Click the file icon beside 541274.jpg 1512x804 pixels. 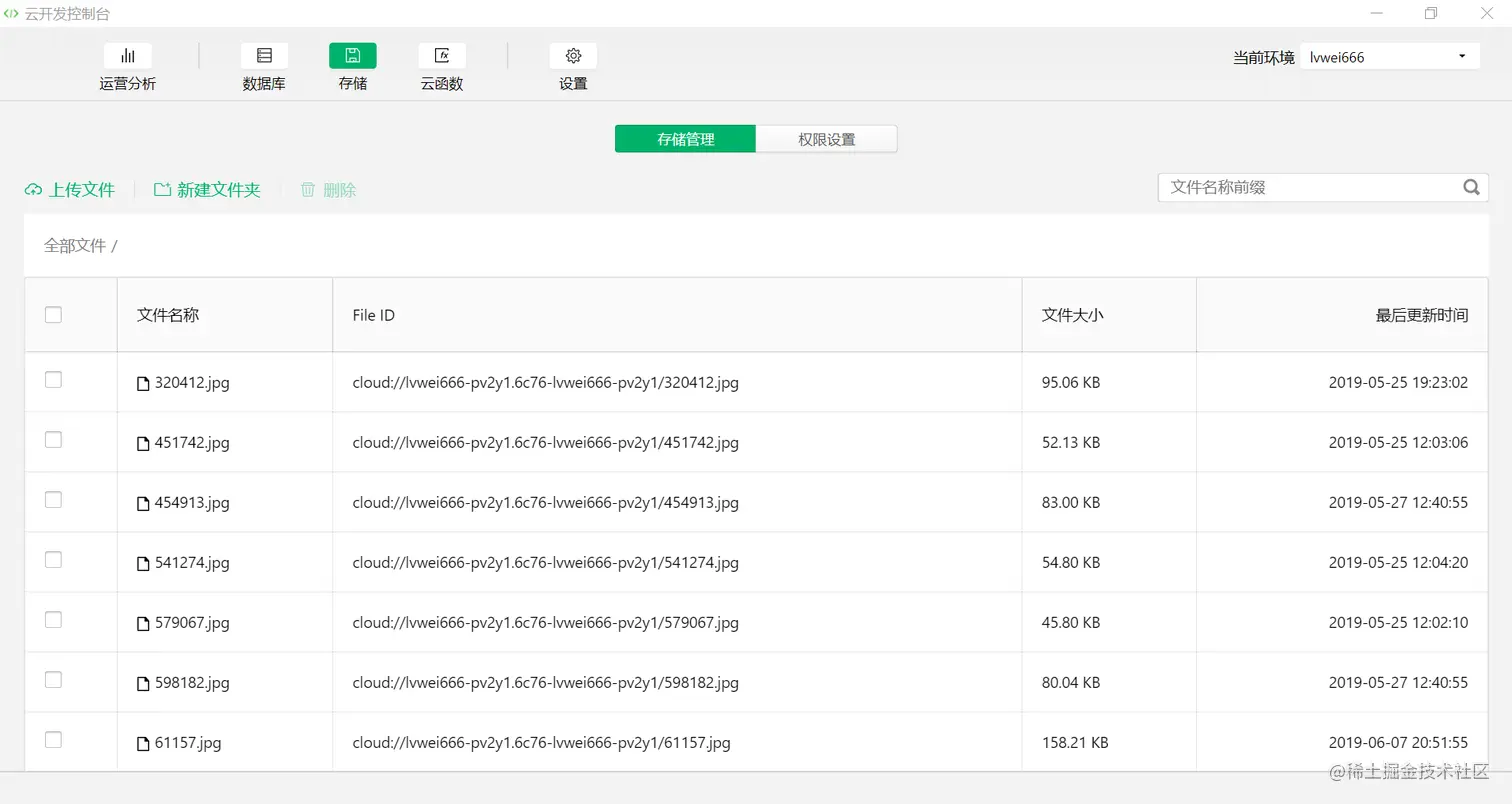point(143,563)
